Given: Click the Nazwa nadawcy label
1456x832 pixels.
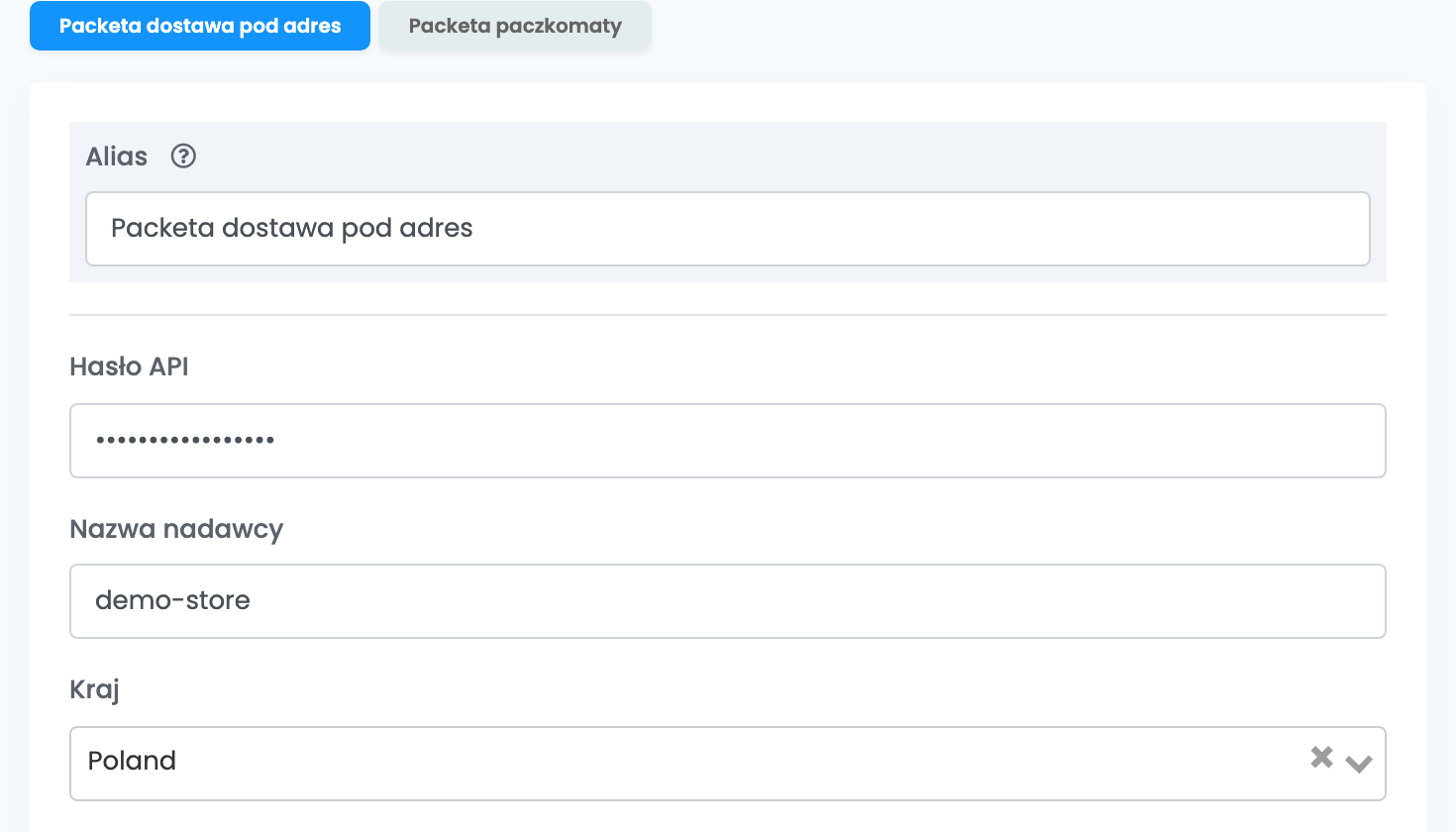Looking at the screenshot, I should click(176, 529).
